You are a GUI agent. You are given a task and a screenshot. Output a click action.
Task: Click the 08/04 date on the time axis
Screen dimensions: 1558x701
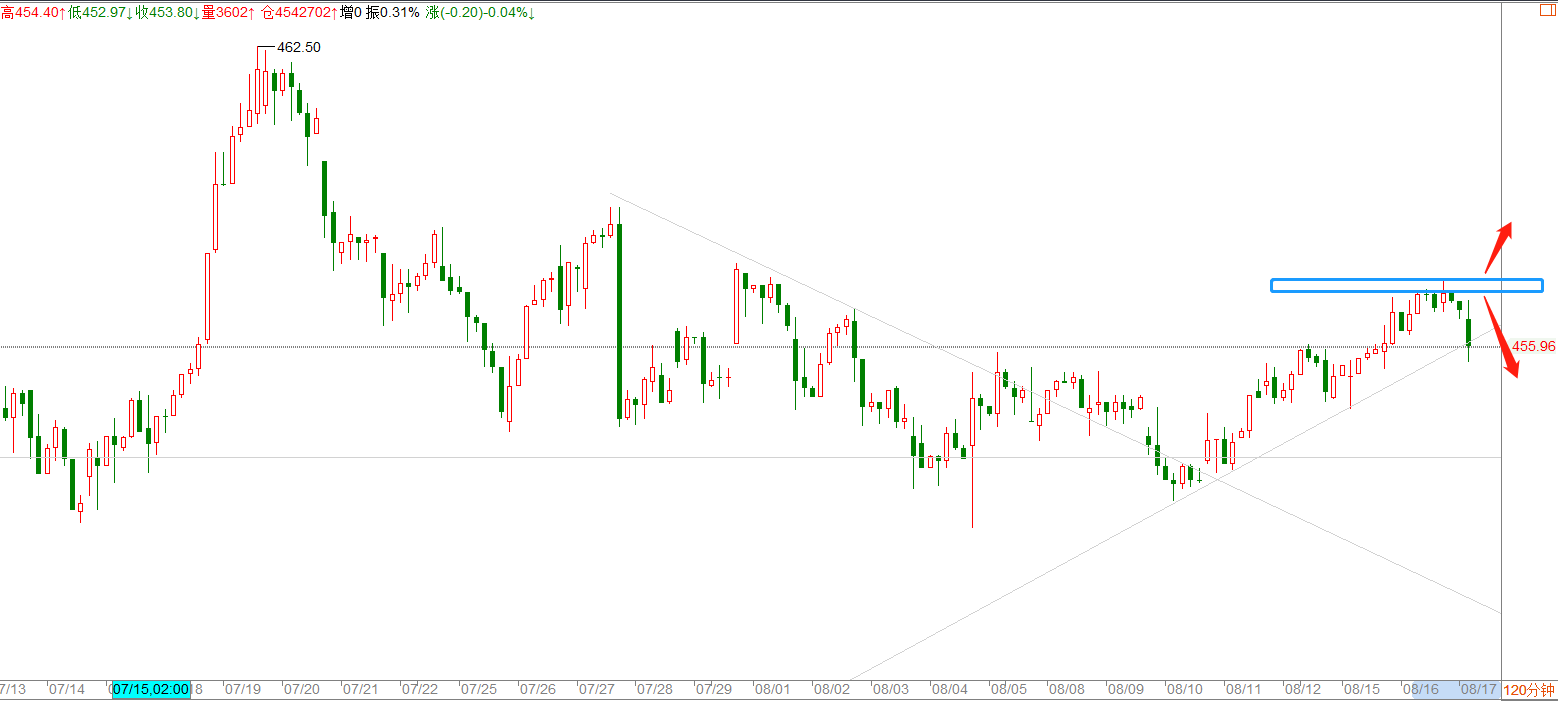[x=950, y=690]
